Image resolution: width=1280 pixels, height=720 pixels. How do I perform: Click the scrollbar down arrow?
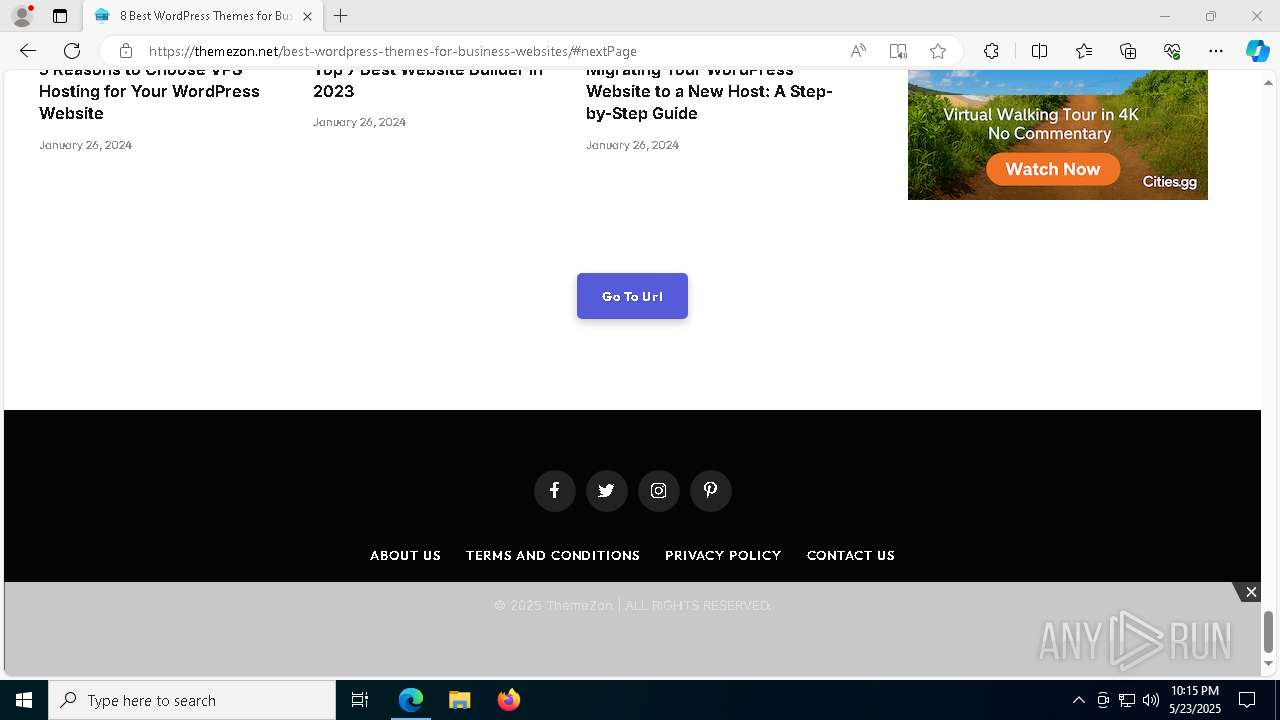[x=1269, y=664]
